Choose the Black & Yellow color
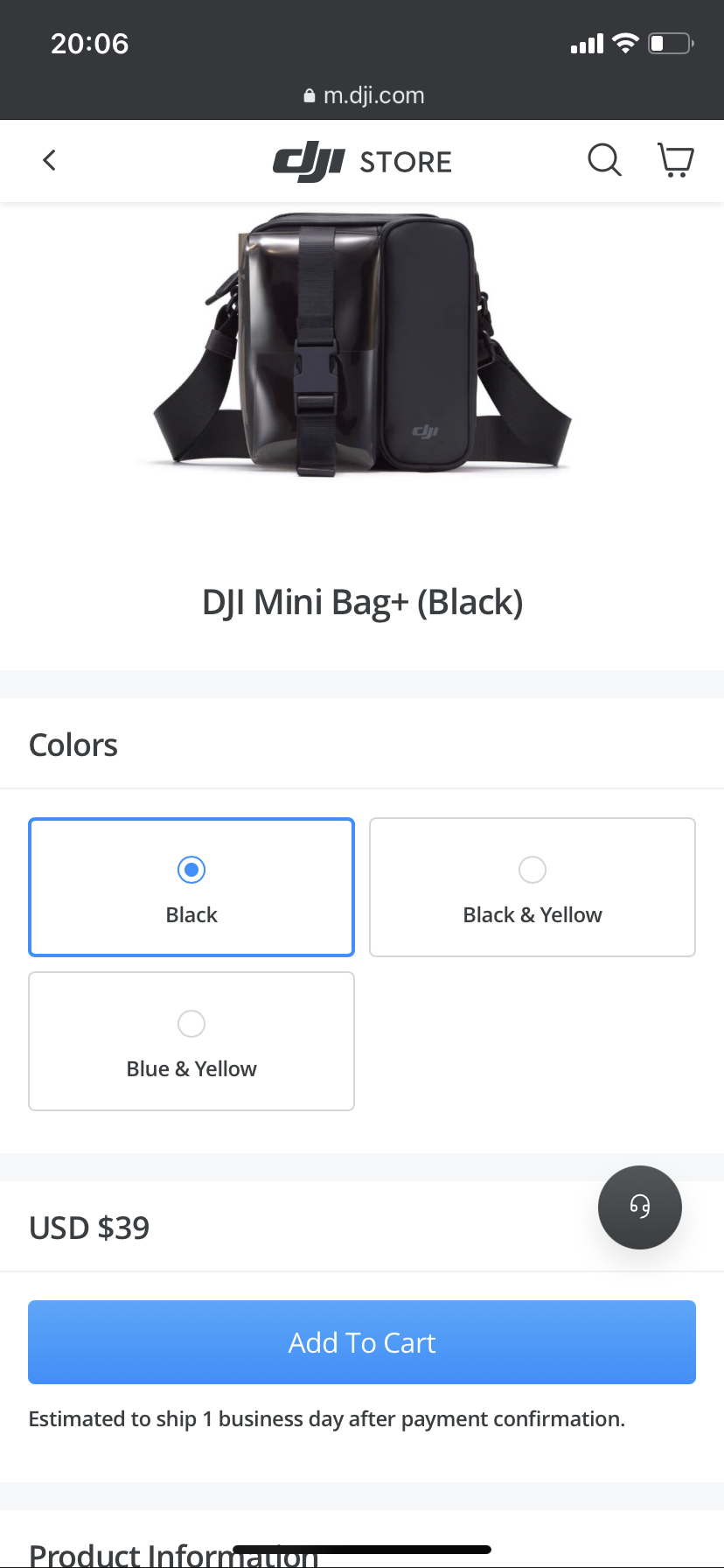 [533, 887]
